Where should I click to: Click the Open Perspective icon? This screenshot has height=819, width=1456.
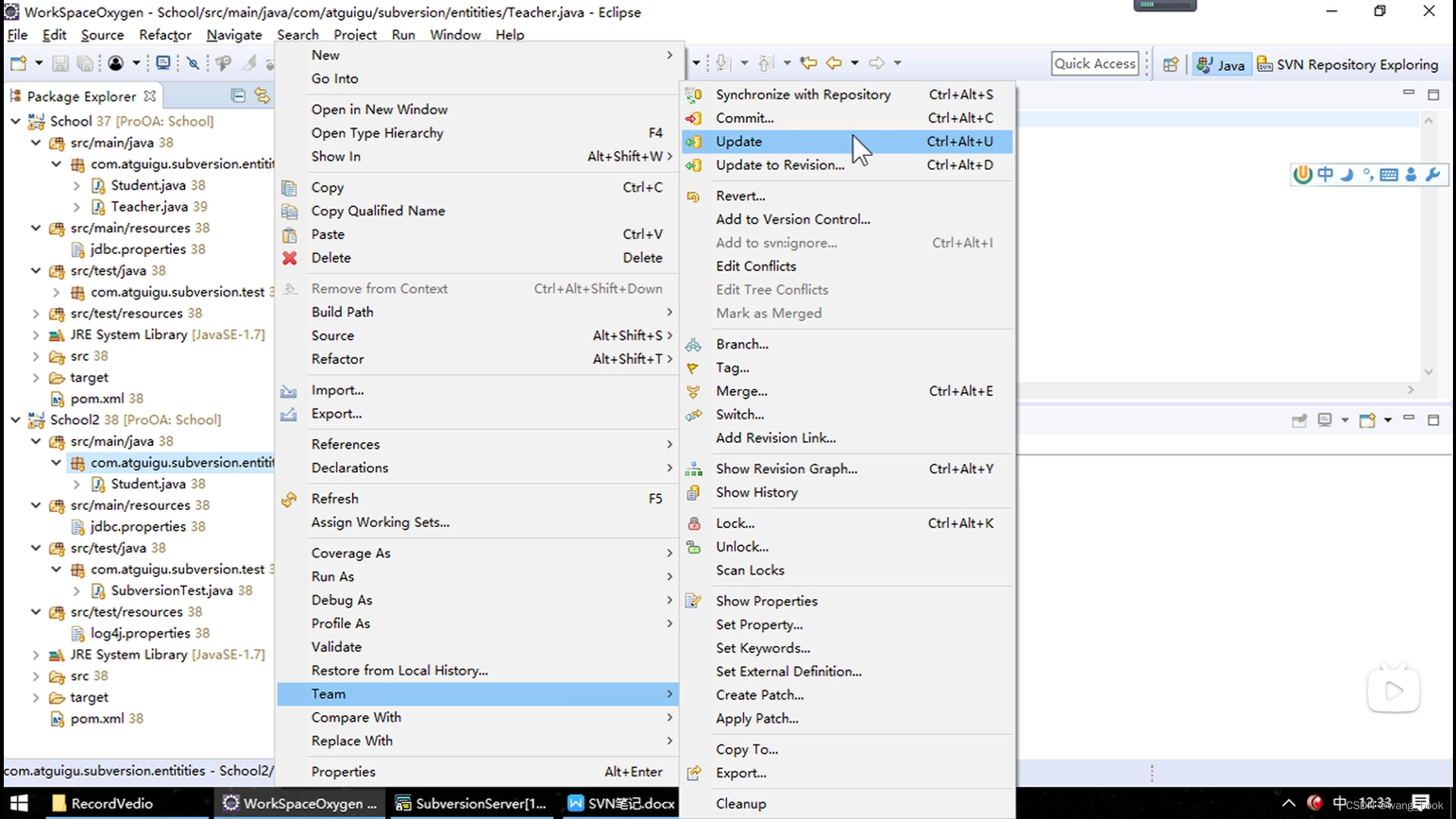[x=1171, y=64]
